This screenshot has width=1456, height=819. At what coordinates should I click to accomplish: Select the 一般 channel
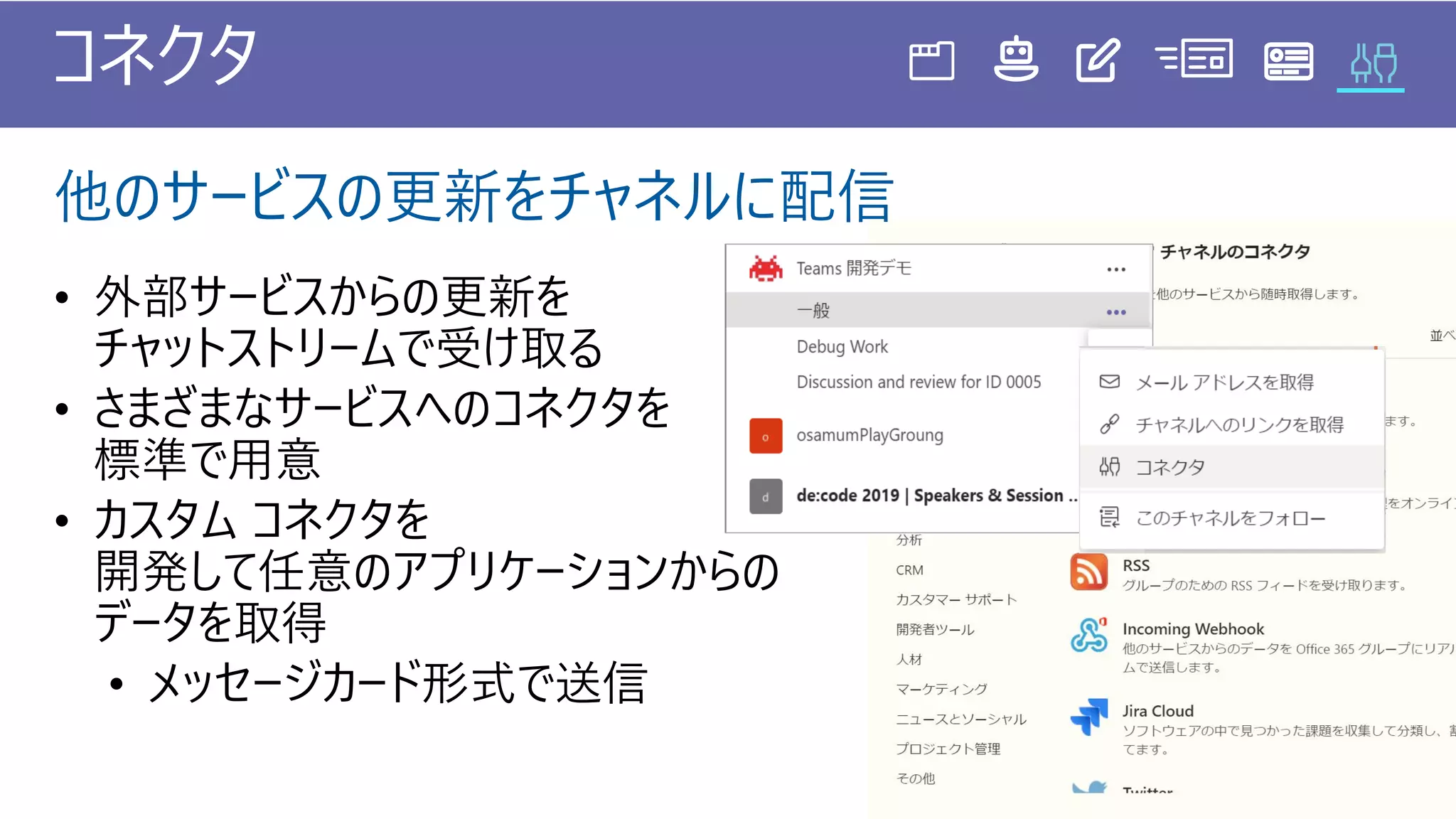pos(938,310)
